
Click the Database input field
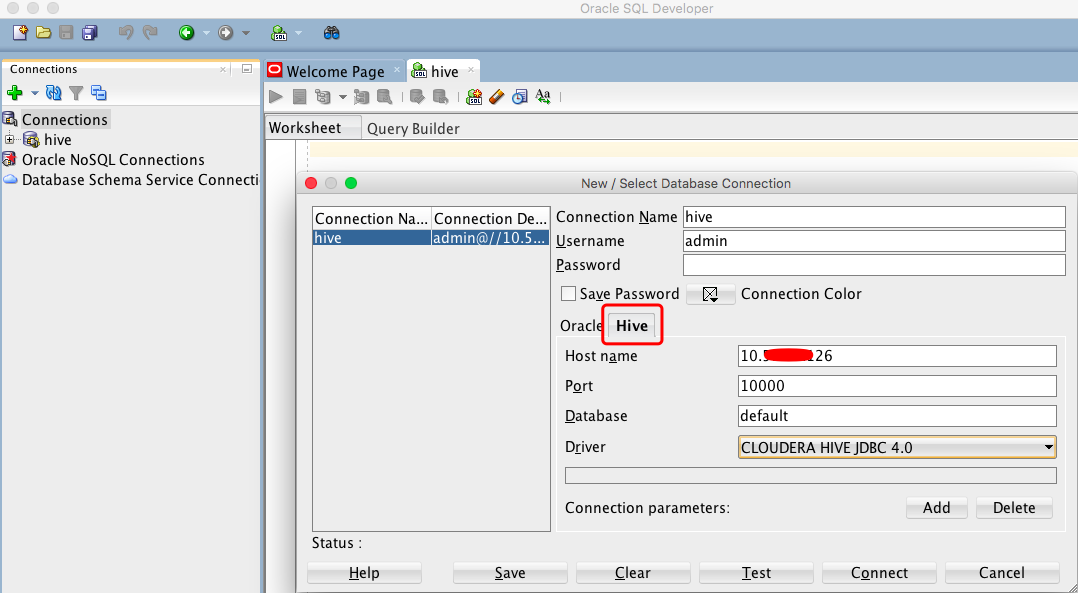point(897,416)
